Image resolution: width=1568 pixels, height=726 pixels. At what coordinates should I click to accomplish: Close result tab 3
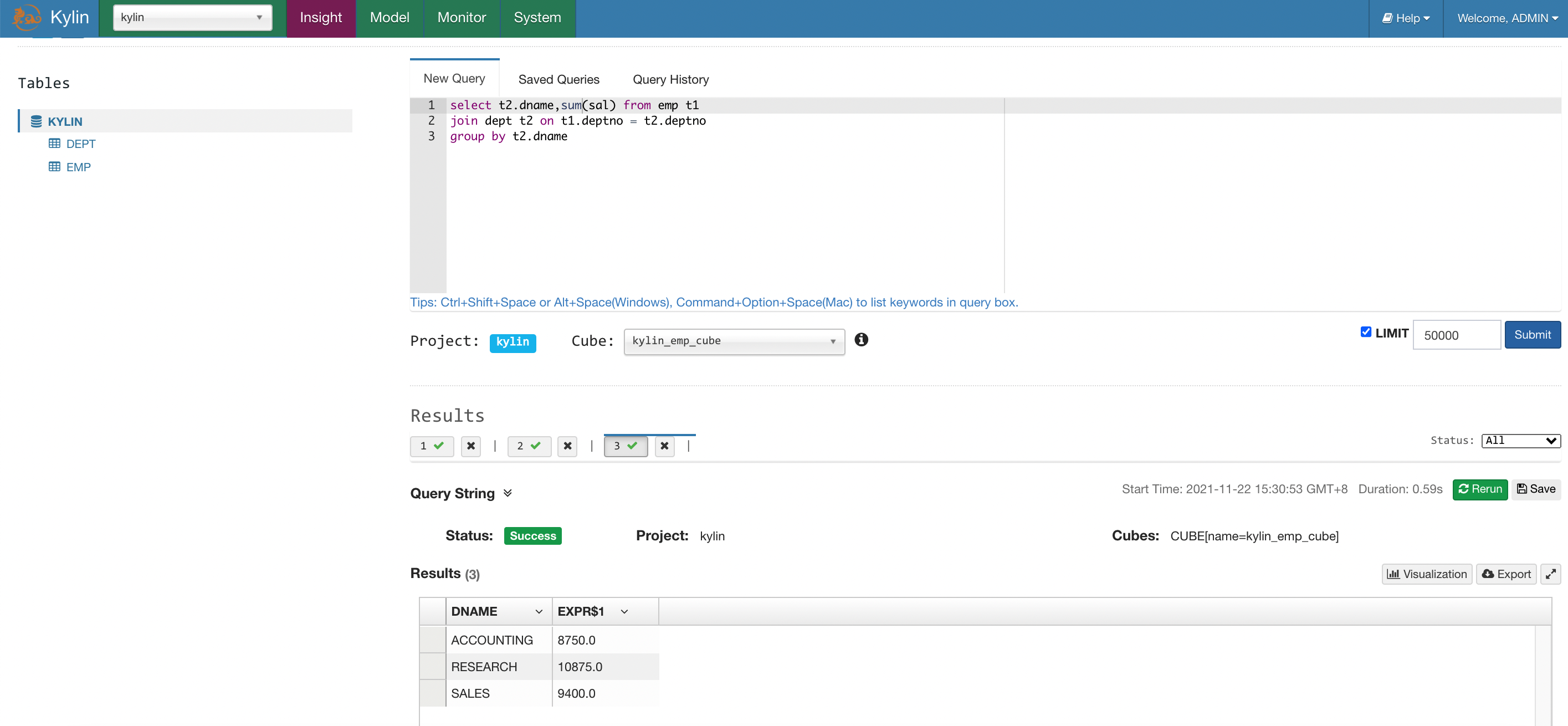(664, 446)
